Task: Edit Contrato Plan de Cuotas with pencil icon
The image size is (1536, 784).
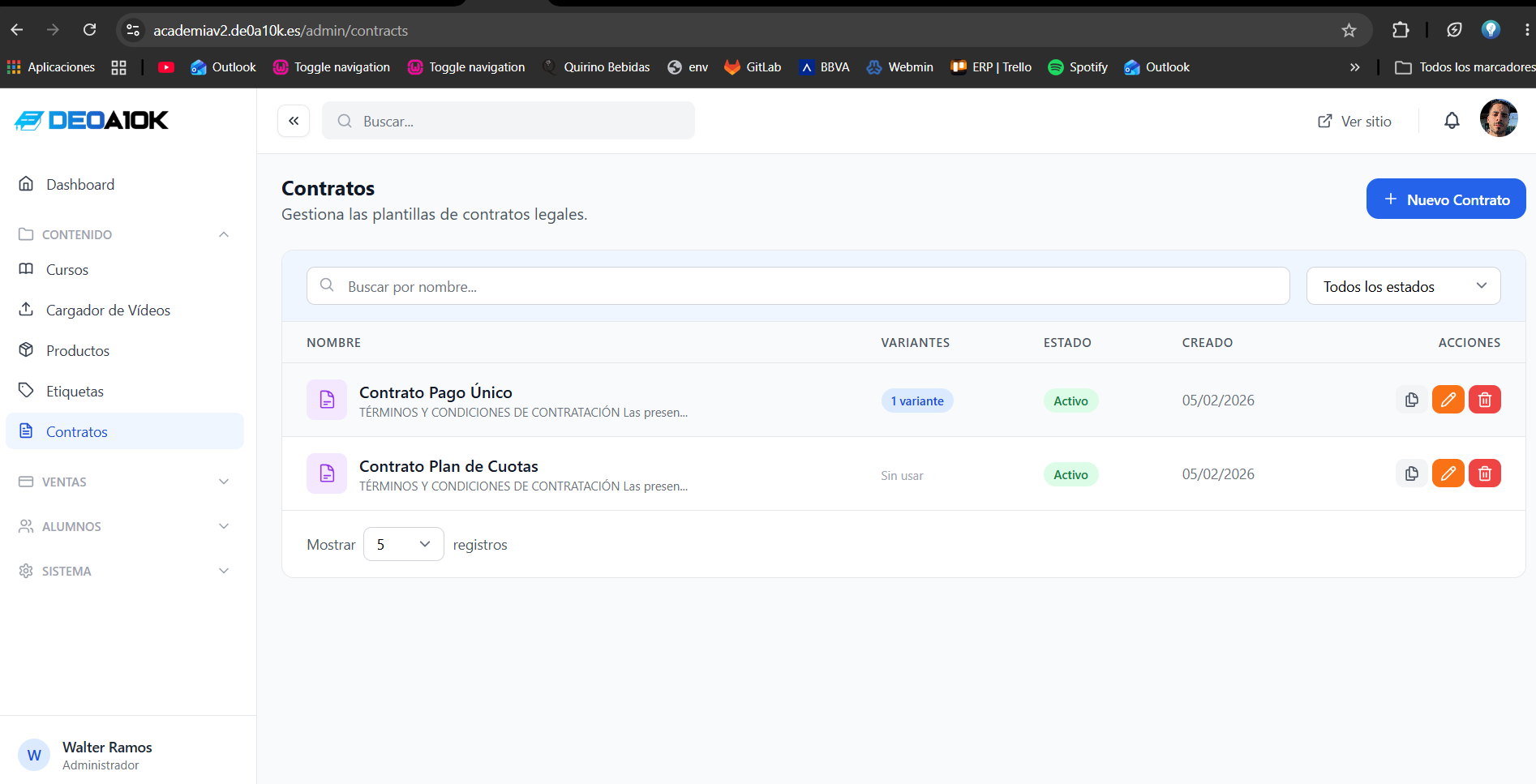Action: 1448,473
